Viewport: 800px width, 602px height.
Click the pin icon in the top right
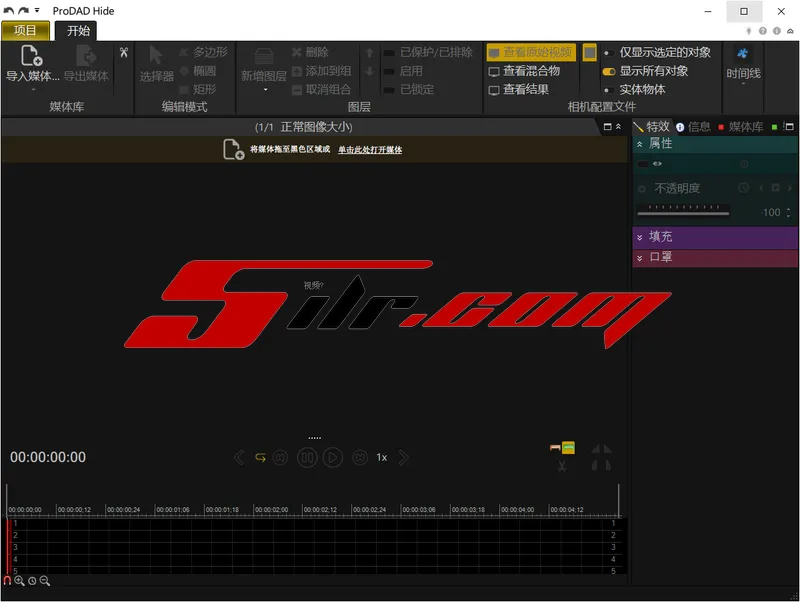[748, 31]
